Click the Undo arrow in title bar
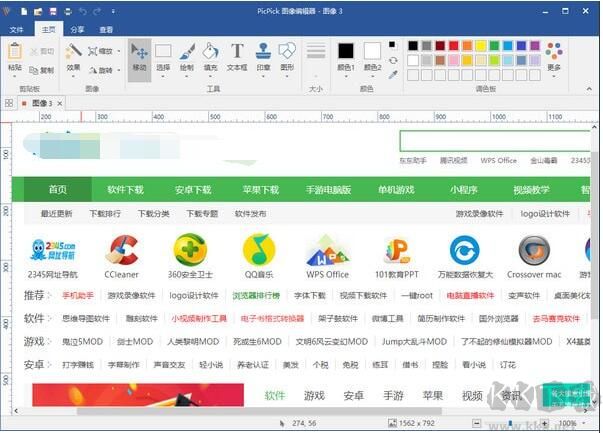The image size is (603, 433). pos(82,12)
